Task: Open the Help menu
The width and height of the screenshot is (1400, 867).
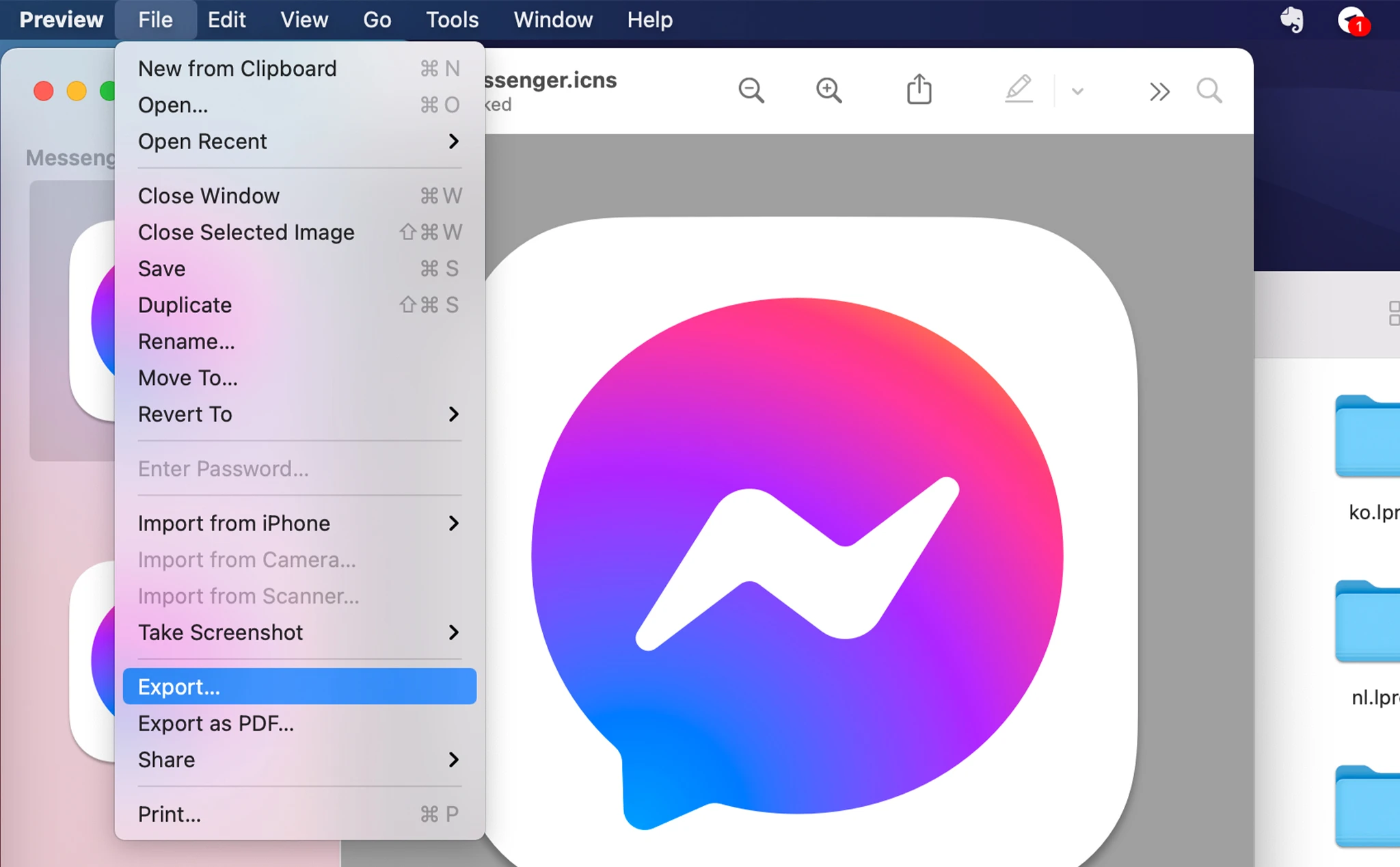Action: (649, 20)
